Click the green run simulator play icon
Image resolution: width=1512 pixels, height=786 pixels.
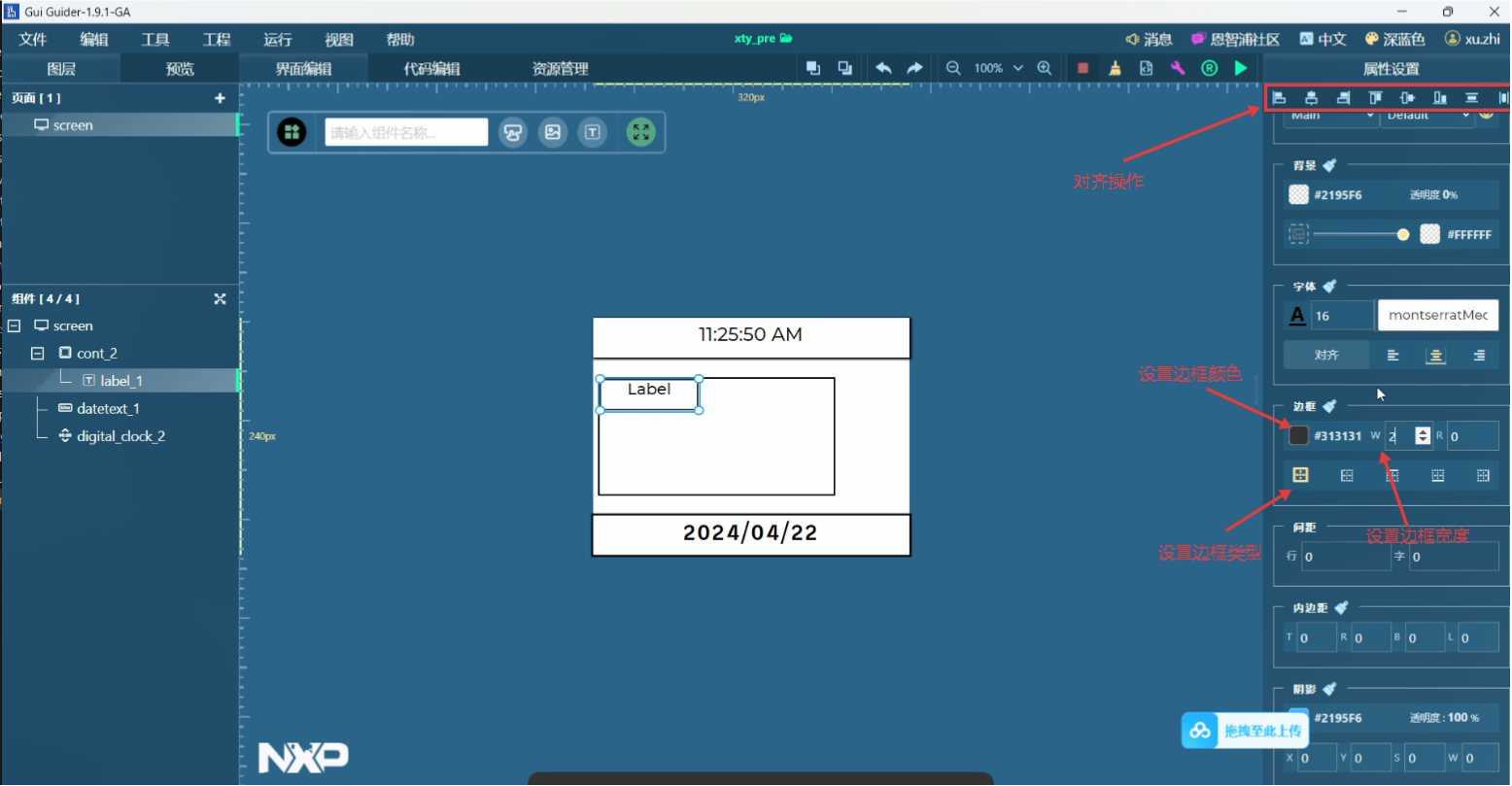(1241, 68)
